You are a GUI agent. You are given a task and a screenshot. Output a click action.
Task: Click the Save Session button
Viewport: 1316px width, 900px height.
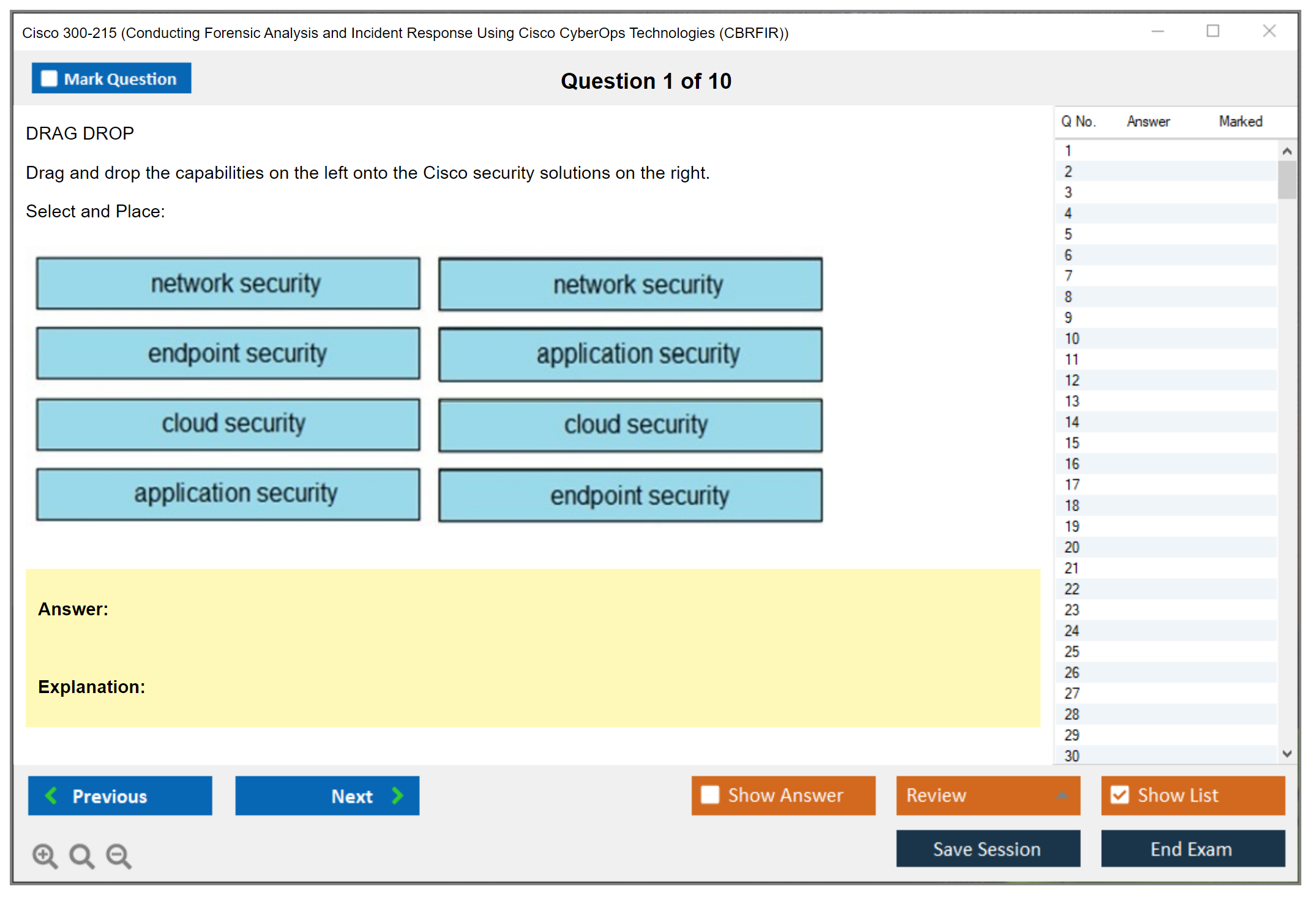[x=987, y=849]
